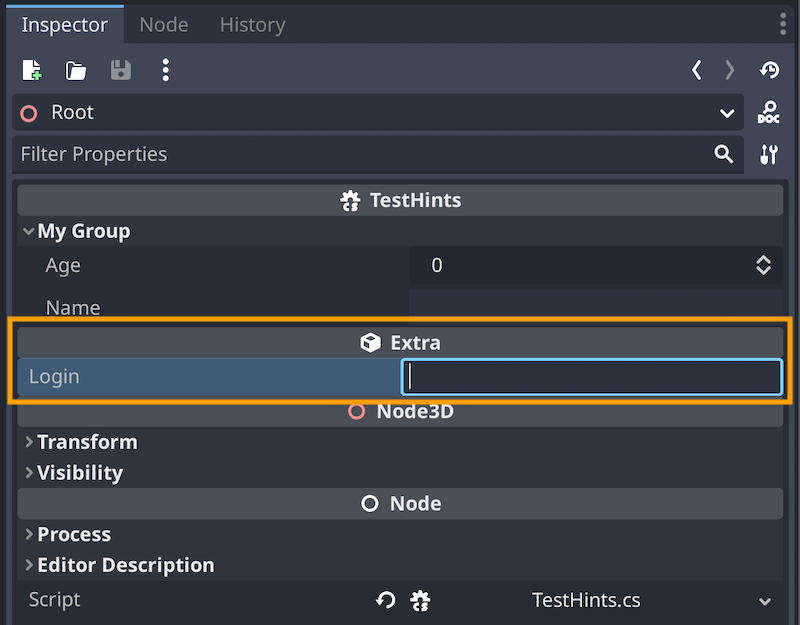Open the Root node selector dropdown
Viewport: 800px width, 625px height.
pos(378,112)
